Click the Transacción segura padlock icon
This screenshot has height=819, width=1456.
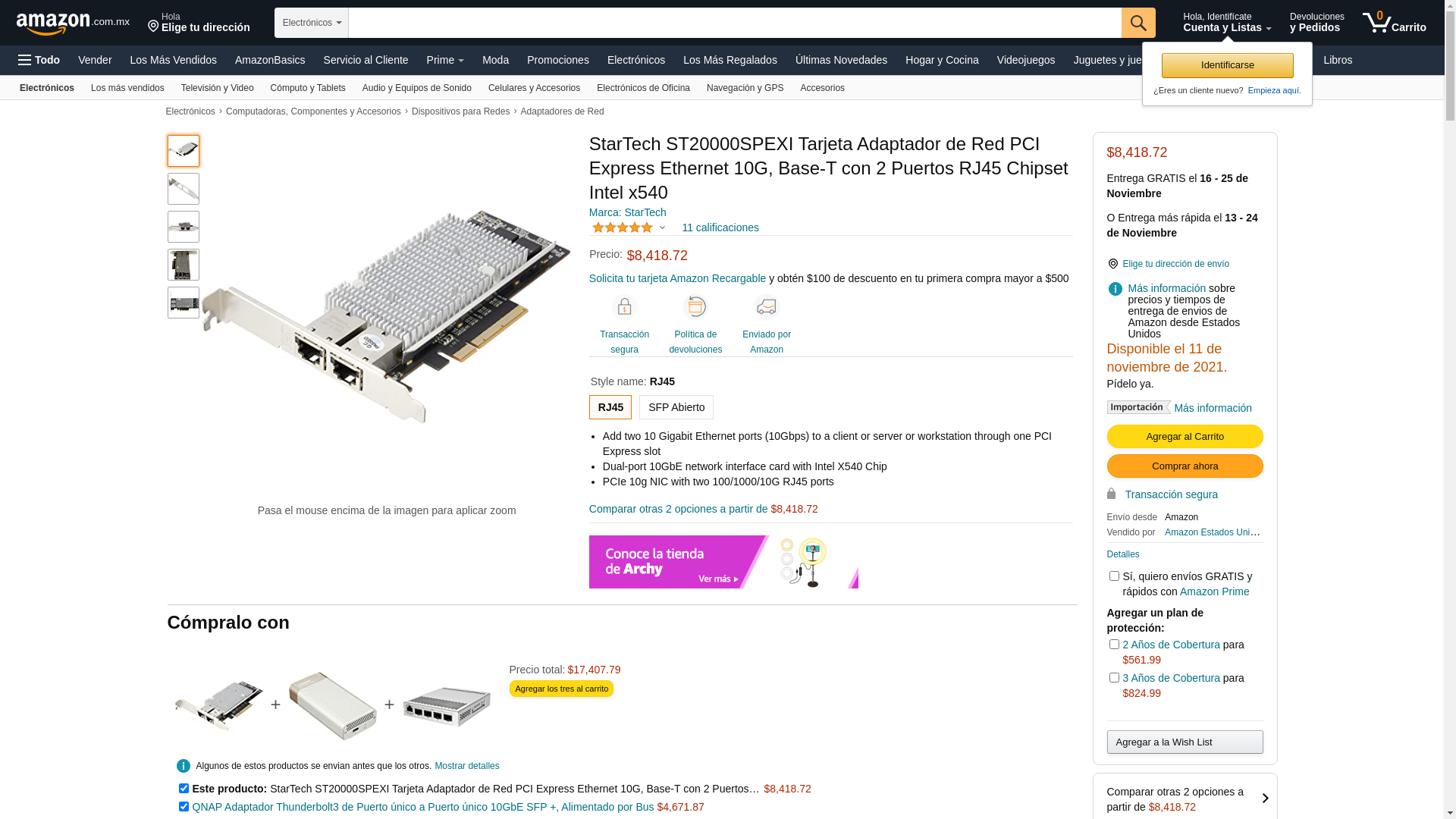pyautogui.click(x=624, y=307)
